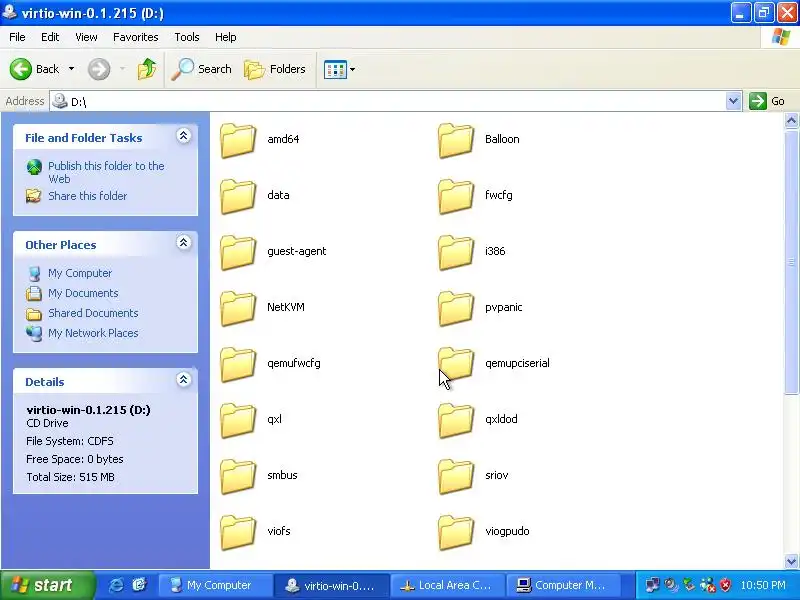Collapse the Other Places panel
800x600 pixels.
pyautogui.click(x=184, y=242)
